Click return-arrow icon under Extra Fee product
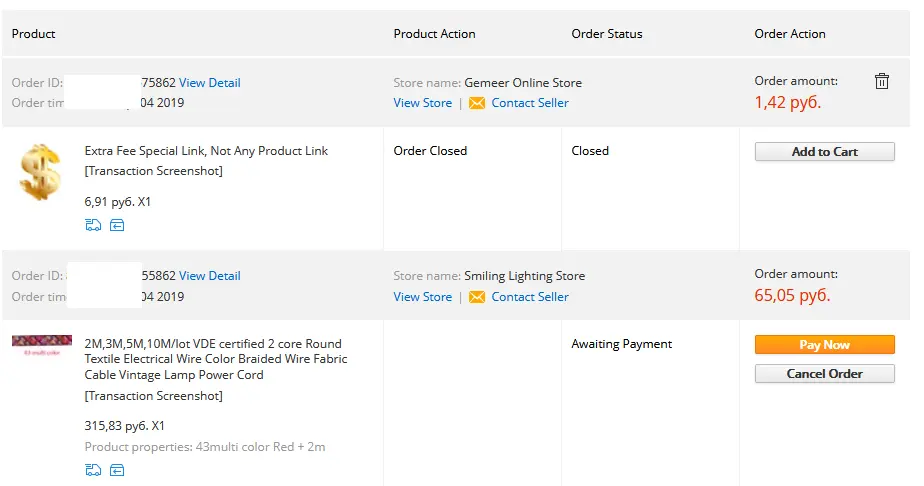 pos(117,225)
